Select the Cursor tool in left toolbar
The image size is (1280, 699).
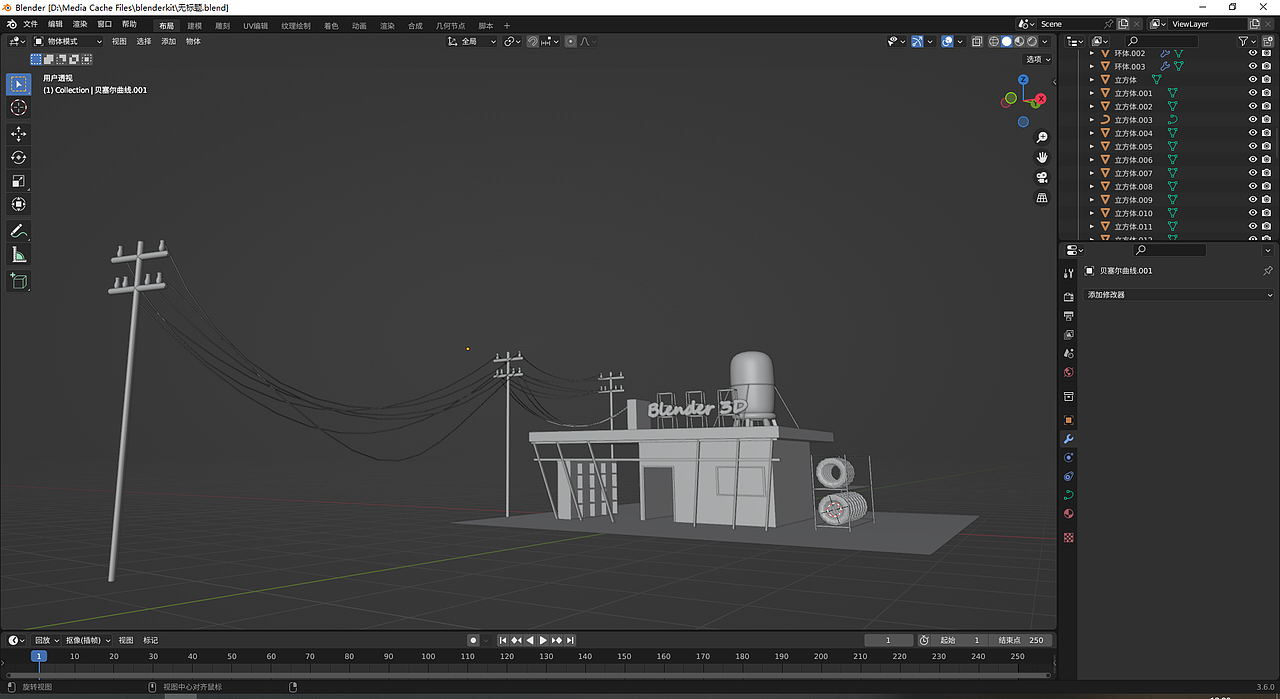(18, 107)
